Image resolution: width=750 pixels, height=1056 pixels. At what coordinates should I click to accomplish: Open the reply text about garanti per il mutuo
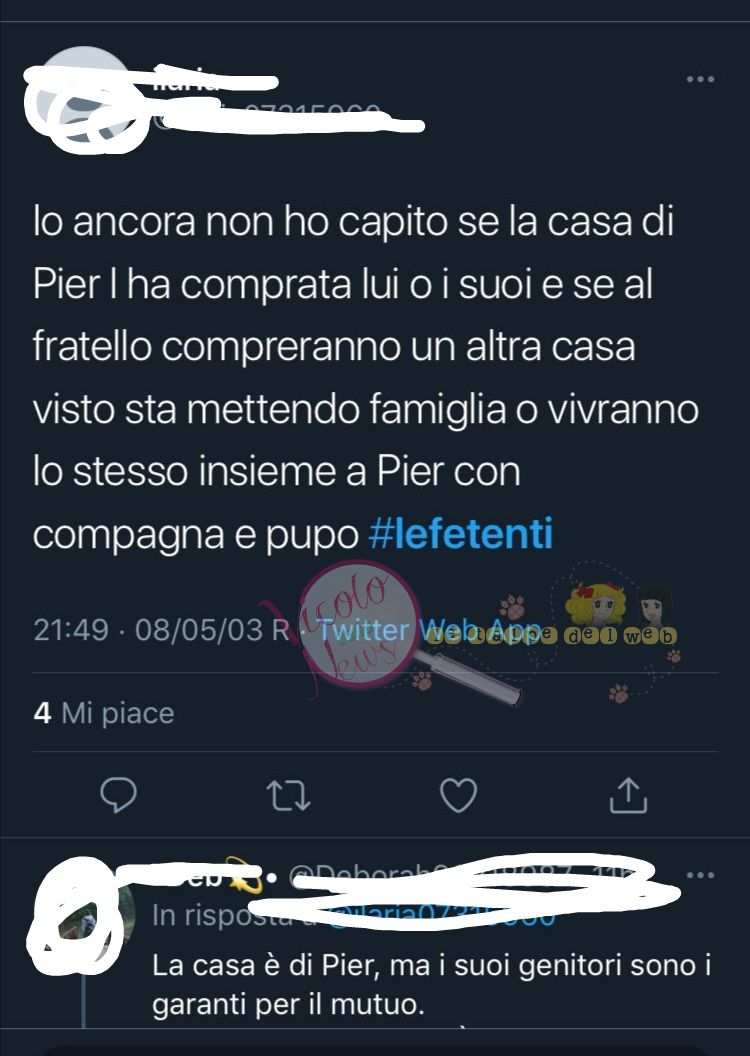tap(432, 985)
